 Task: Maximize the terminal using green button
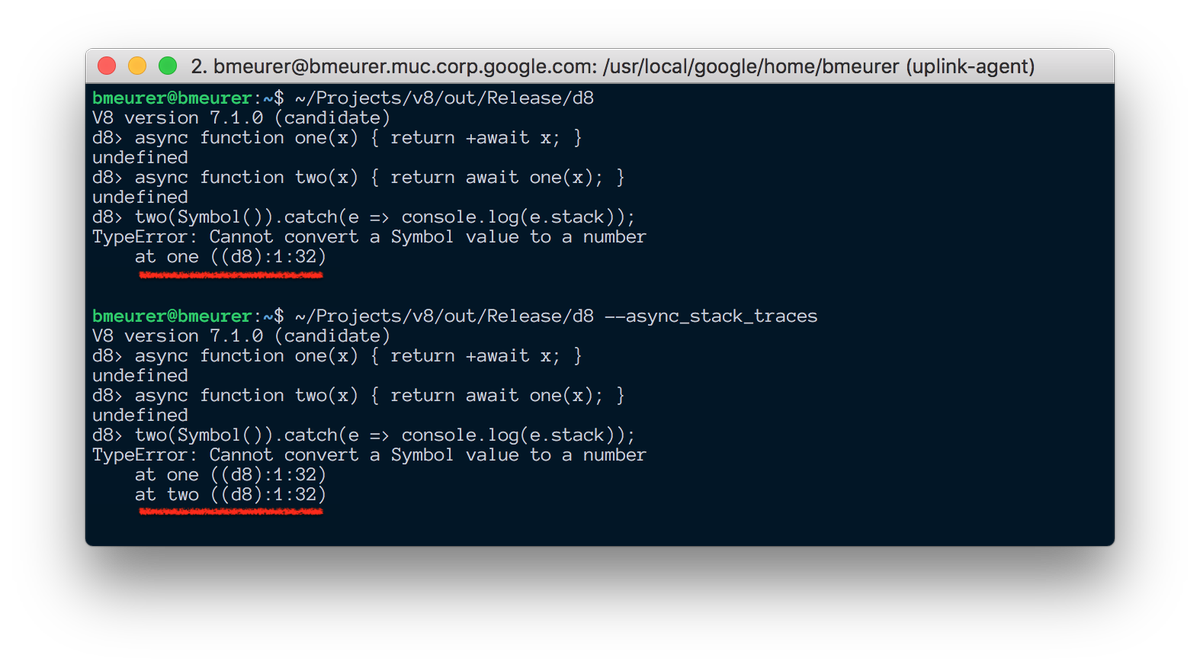point(168,66)
